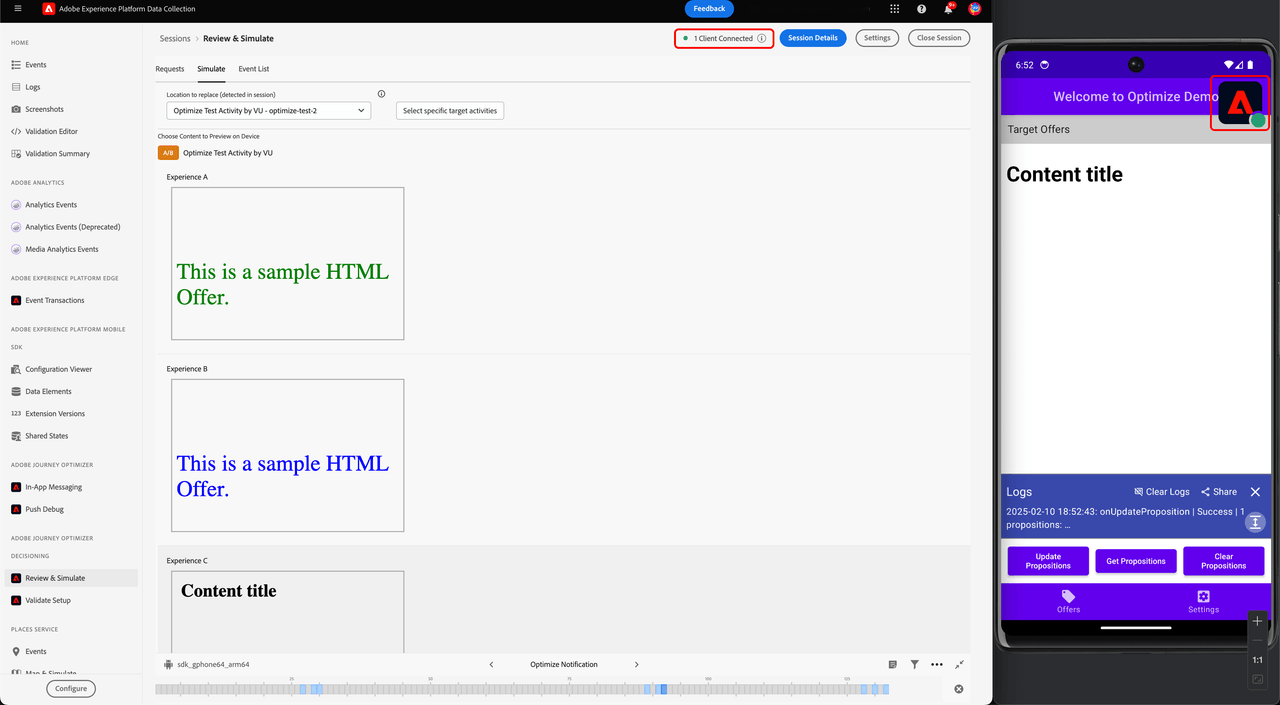Screen dimensions: 1280x705
Task: Open the hamburger menu in top bar
Action: pos(17,8)
